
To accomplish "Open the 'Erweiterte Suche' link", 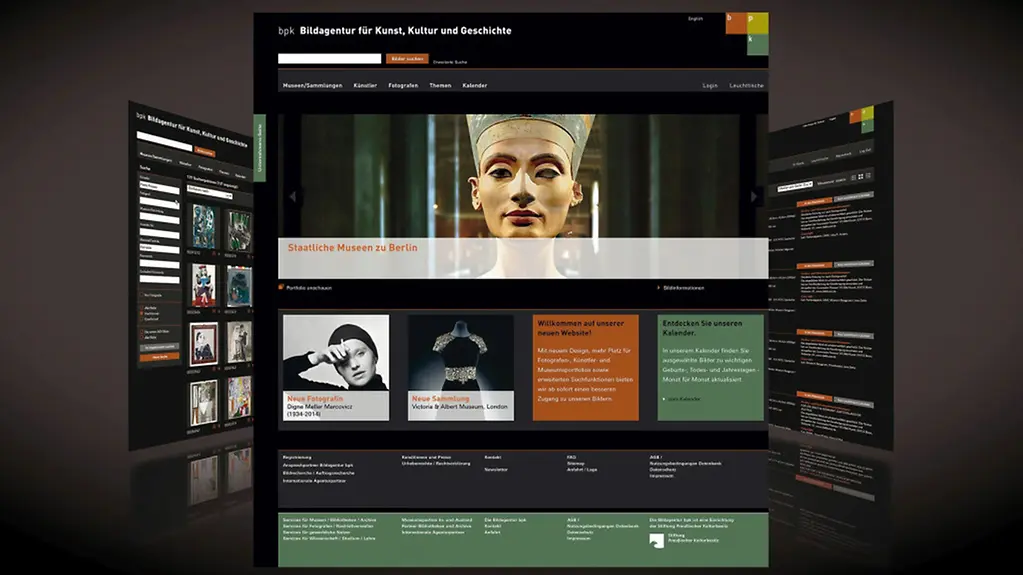I will (x=450, y=62).
